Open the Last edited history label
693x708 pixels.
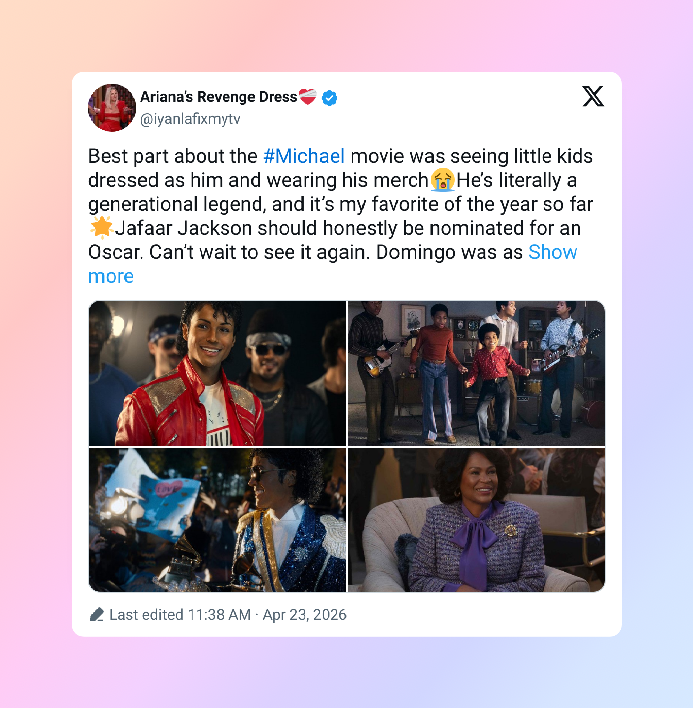[x=146, y=615]
